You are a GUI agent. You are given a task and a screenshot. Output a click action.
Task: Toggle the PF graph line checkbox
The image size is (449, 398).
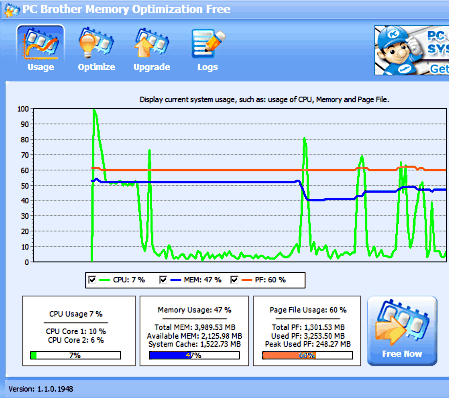click(234, 280)
